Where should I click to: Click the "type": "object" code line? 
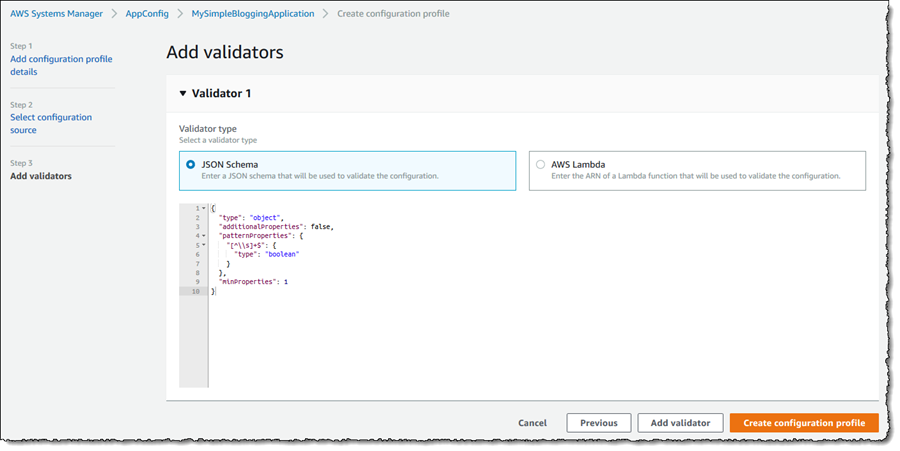pos(251,217)
